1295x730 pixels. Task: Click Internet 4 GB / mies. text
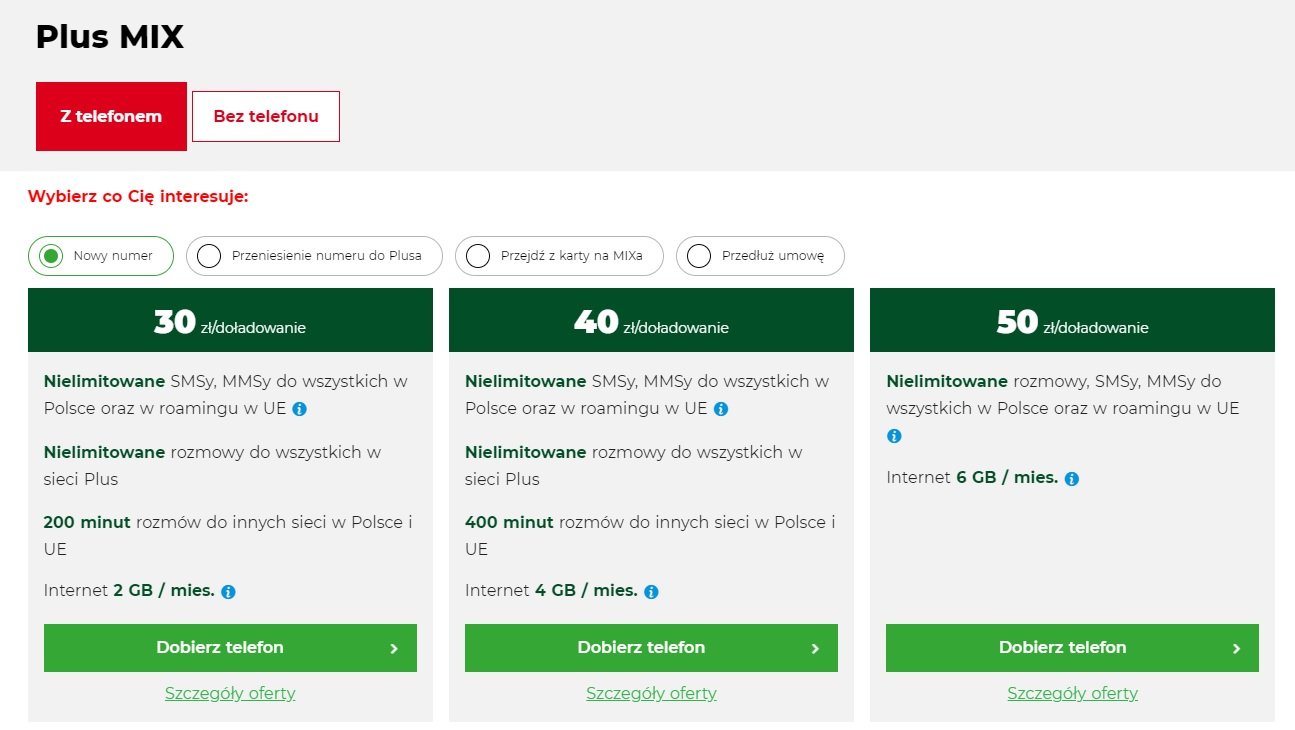click(551, 591)
